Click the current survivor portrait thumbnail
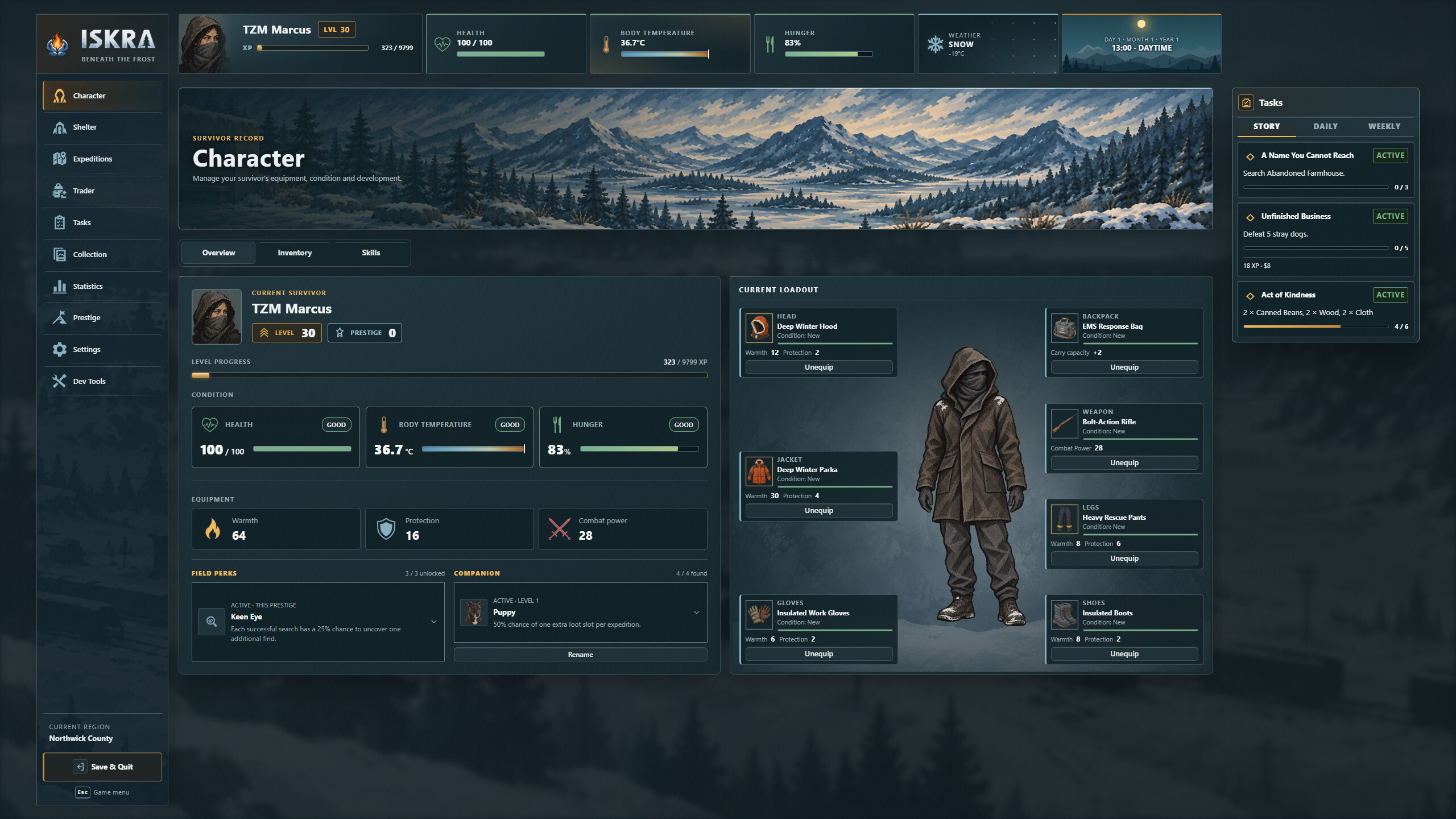 click(x=217, y=317)
